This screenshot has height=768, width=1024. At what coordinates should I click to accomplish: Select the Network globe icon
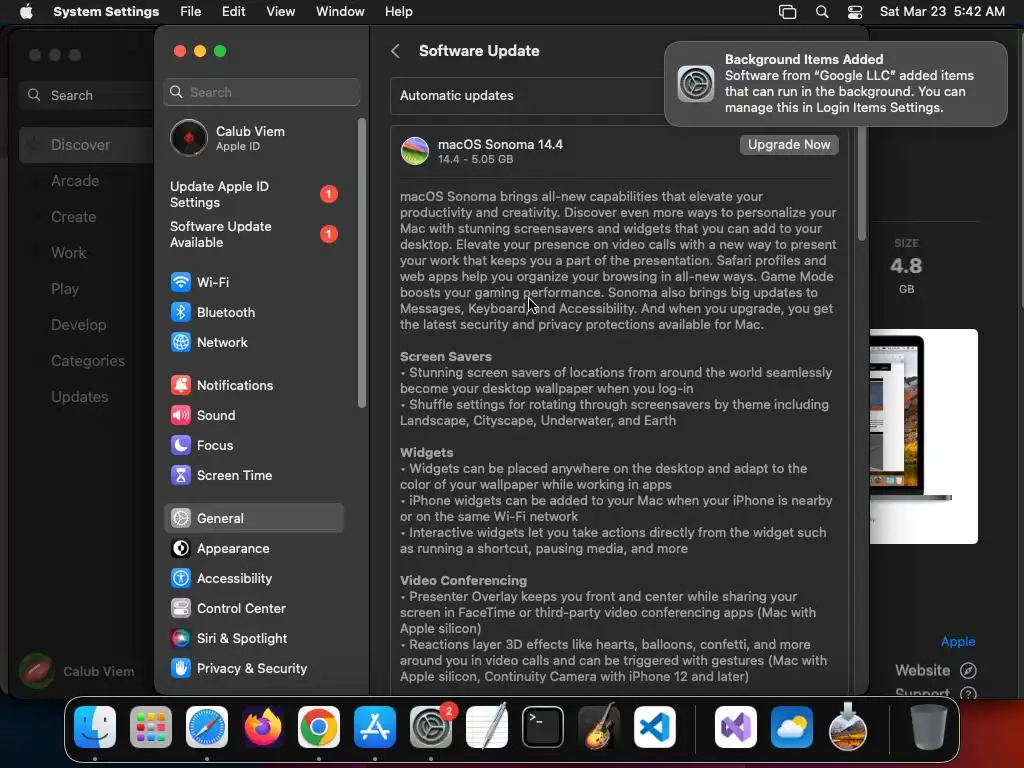click(181, 342)
